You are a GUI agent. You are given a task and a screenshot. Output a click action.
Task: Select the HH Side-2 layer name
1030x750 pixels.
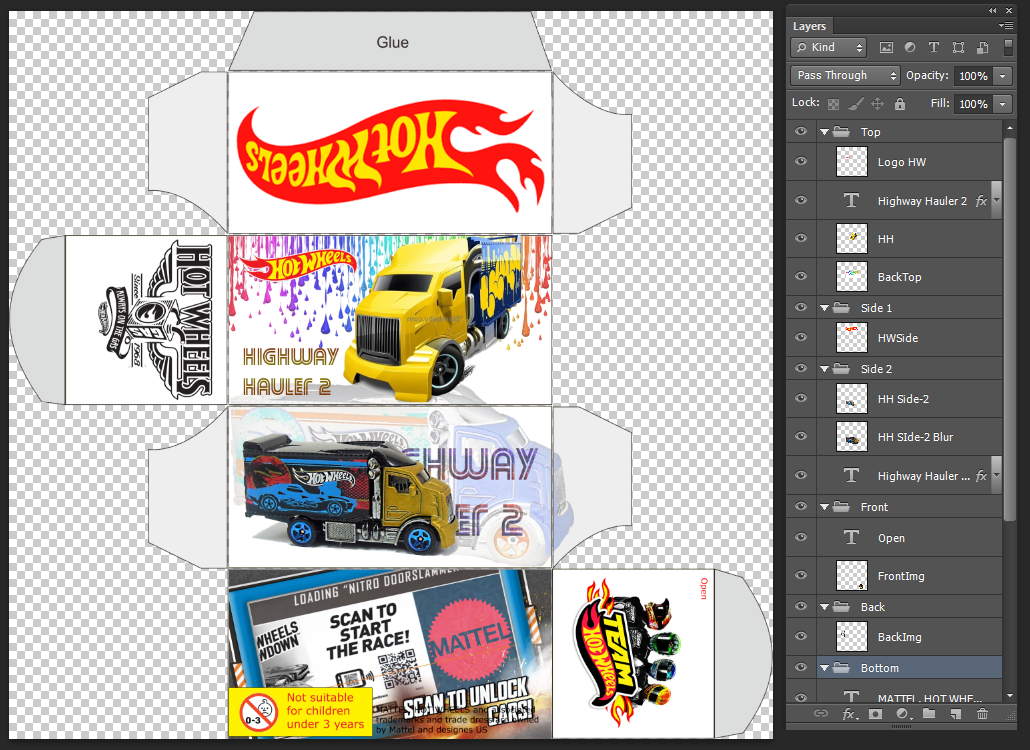[x=903, y=399]
